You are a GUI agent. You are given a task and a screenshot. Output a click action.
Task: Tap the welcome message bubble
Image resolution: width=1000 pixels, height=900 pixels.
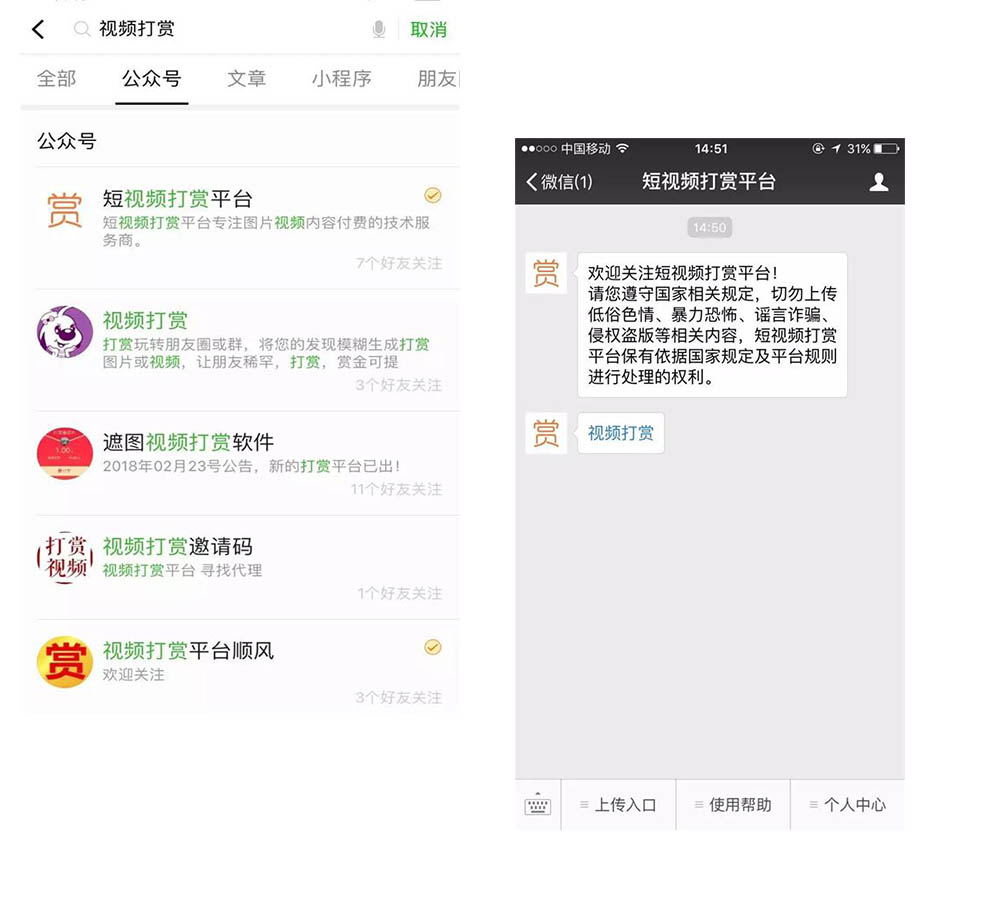[712, 325]
